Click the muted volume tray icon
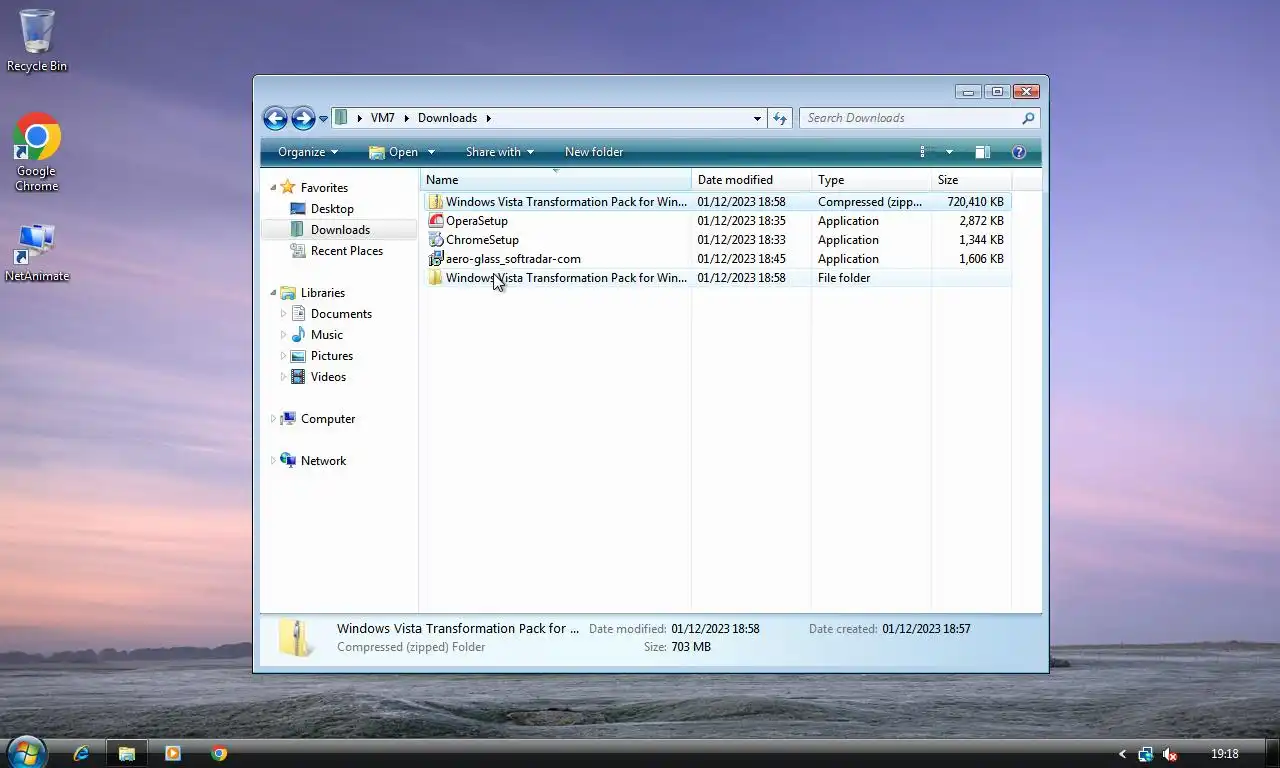Viewport: 1280px width, 768px height. tap(1169, 754)
